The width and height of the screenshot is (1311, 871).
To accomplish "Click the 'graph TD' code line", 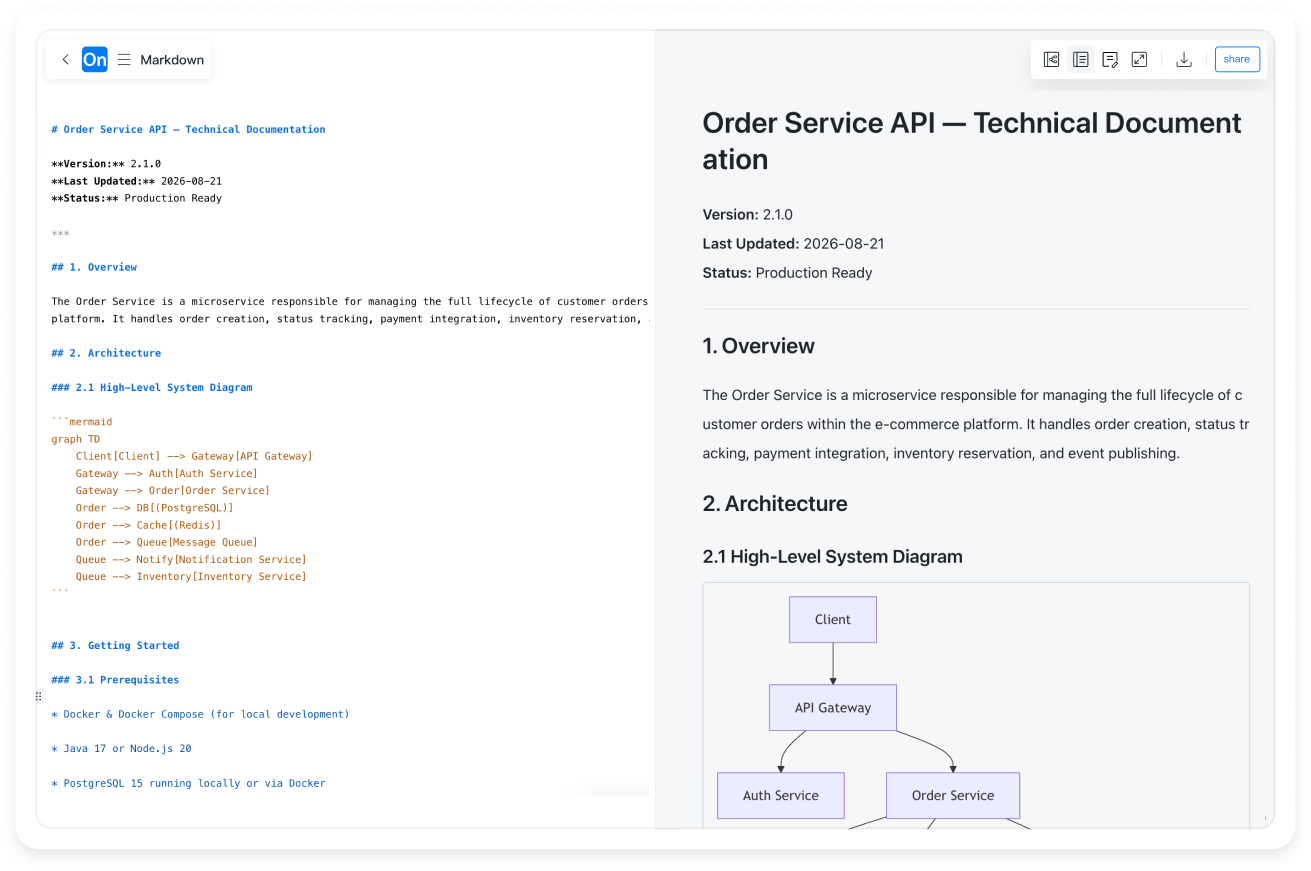I will pyautogui.click(x=76, y=439).
